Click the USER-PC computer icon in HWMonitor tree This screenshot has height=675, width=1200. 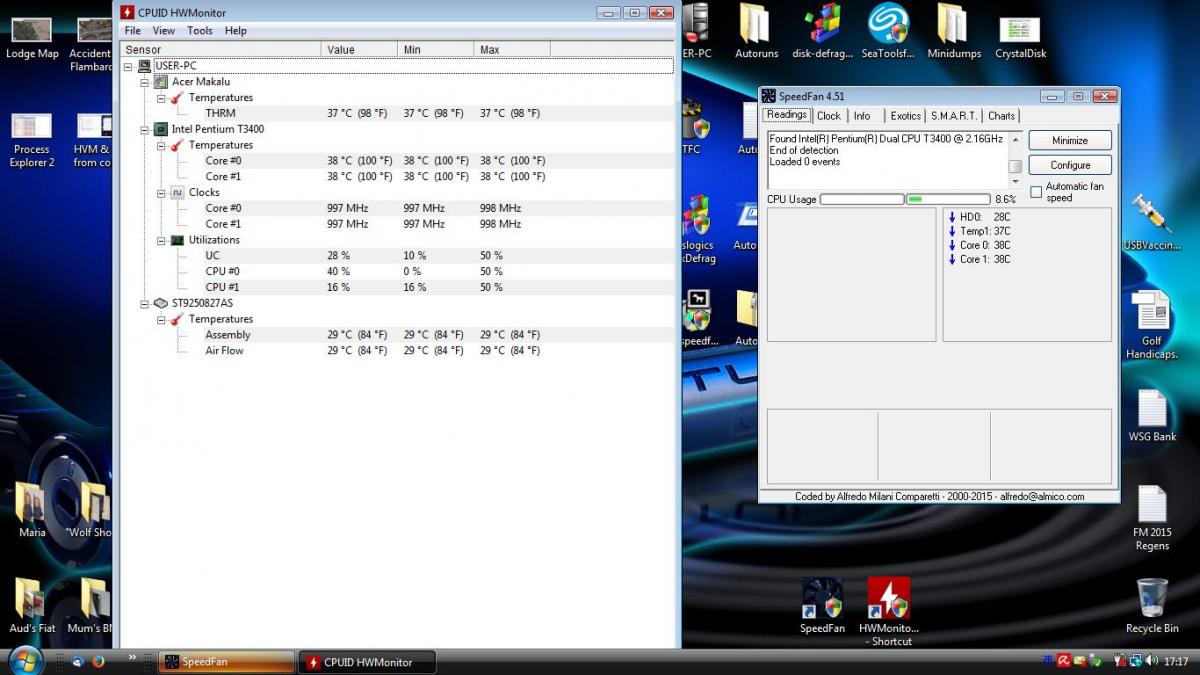pos(145,66)
